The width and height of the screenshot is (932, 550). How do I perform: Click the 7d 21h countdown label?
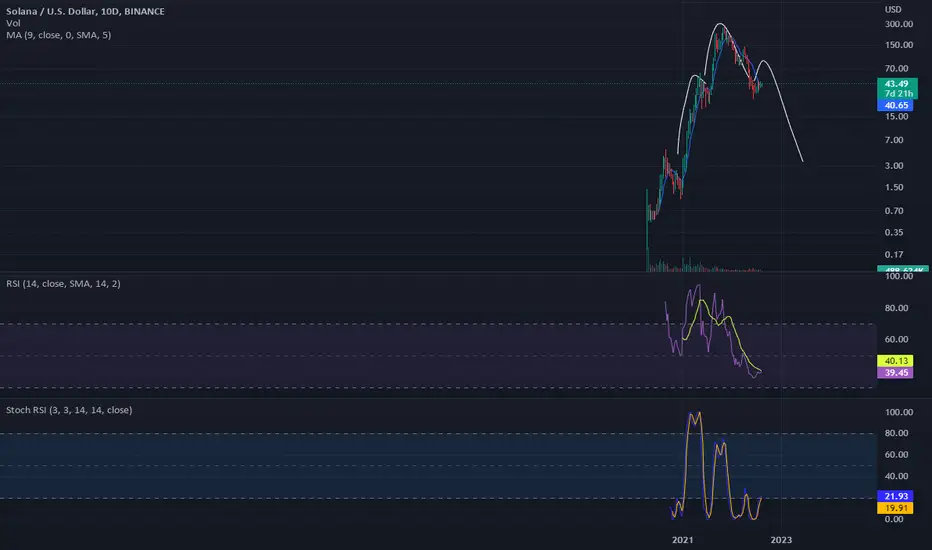coord(898,94)
